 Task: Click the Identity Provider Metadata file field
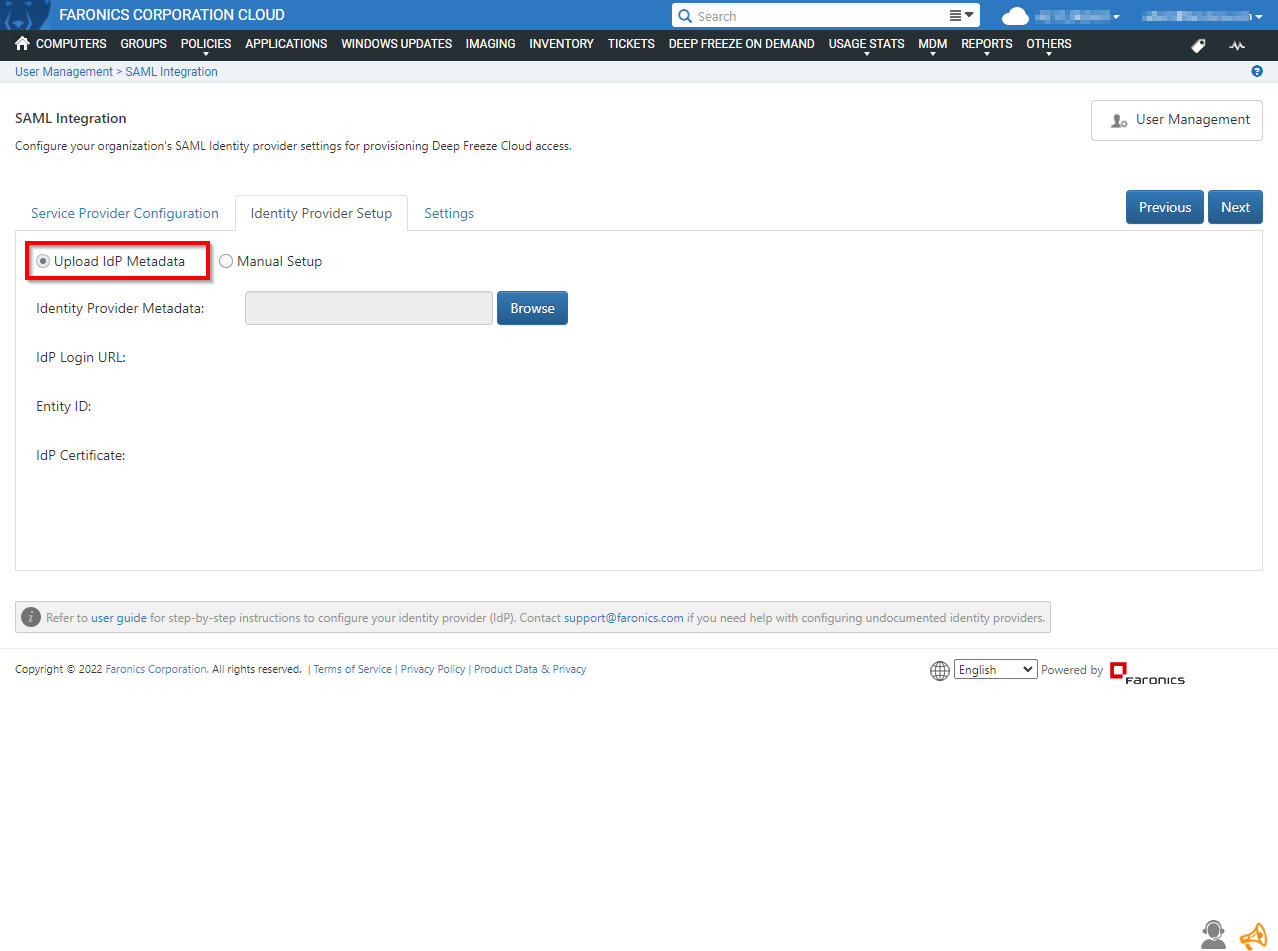click(368, 308)
